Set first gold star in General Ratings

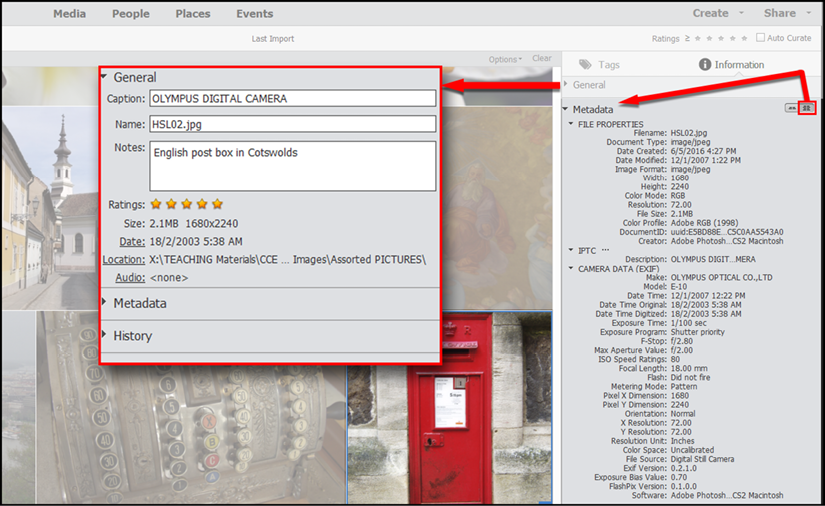(x=156, y=204)
